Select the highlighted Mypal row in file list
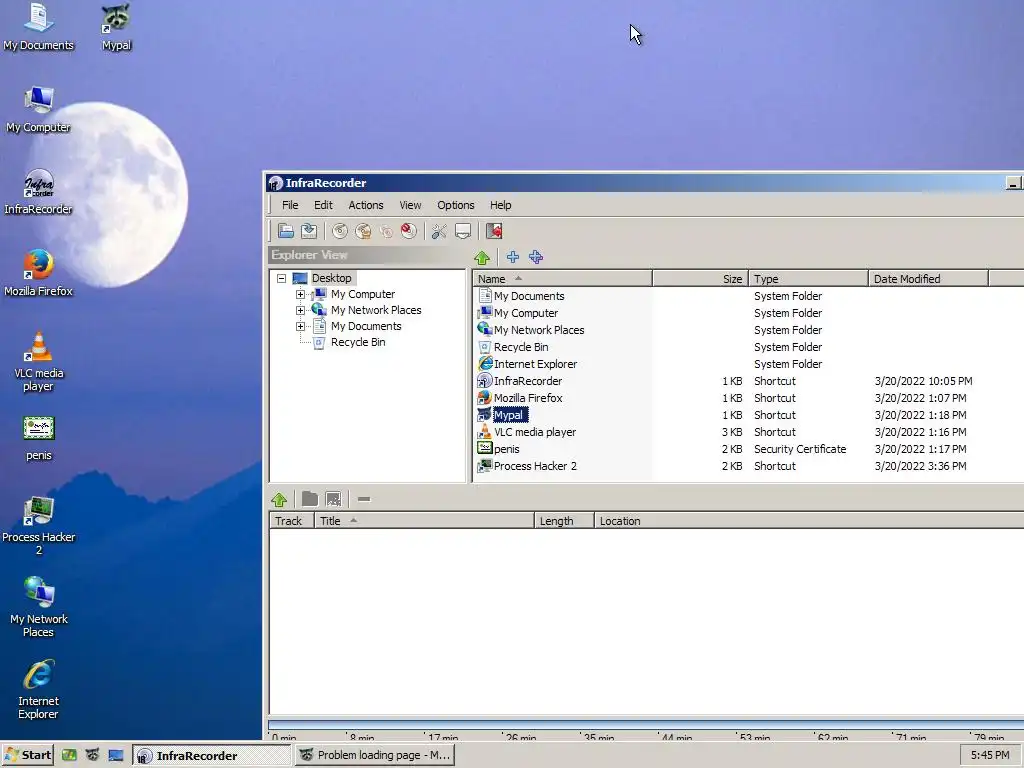The image size is (1024, 768). click(x=748, y=415)
